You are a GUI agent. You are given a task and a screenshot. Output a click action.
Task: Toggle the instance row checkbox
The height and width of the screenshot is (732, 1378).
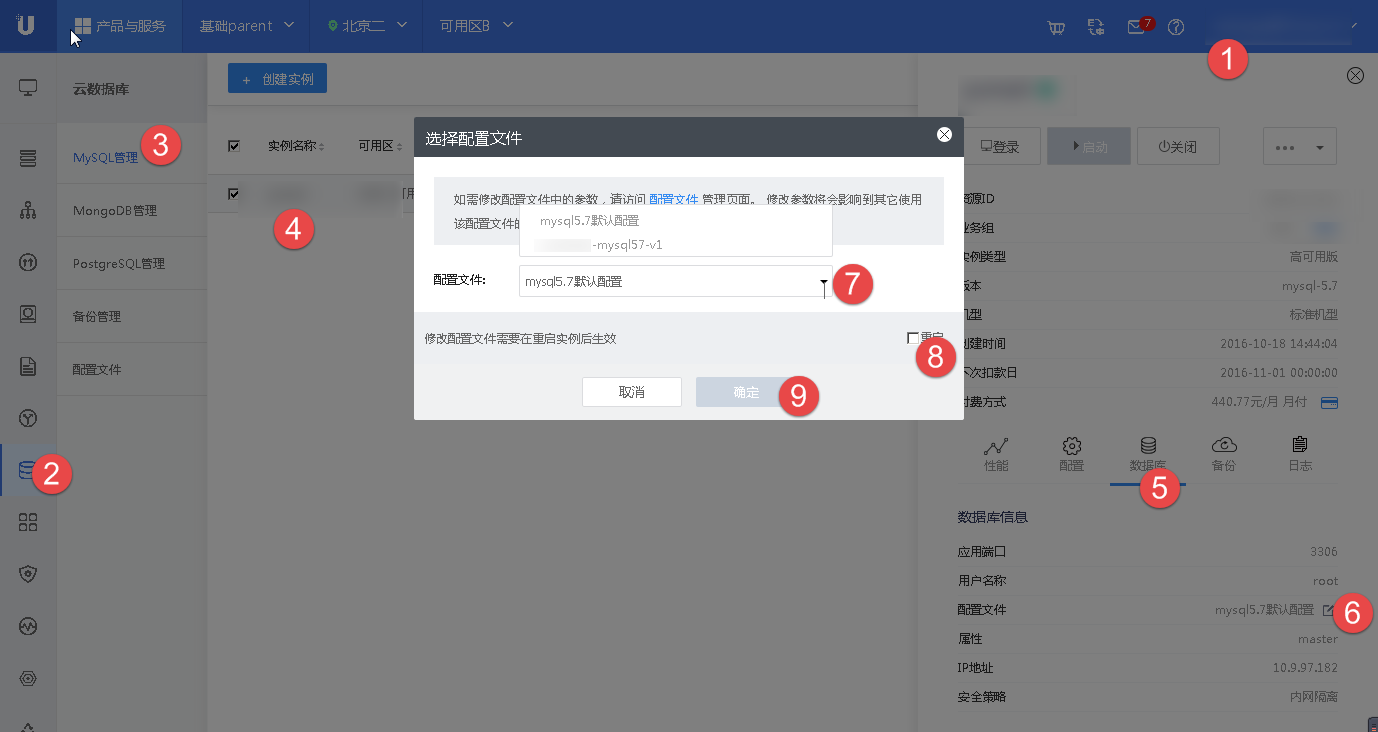234,194
